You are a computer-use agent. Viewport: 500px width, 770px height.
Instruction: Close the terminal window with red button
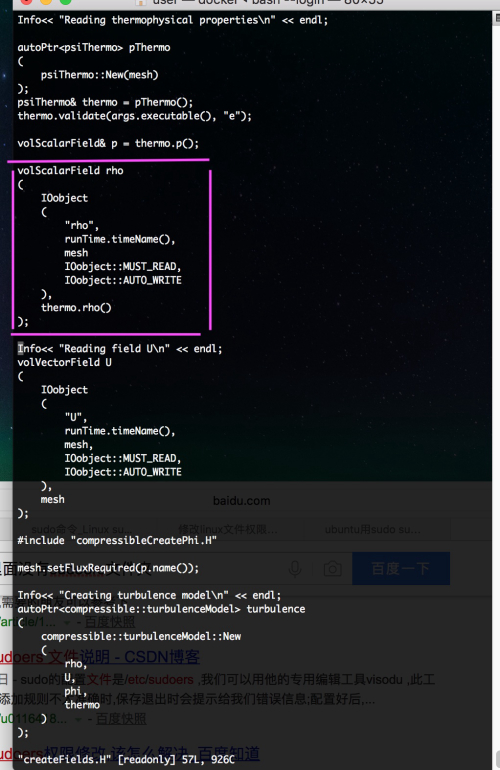tap(27, 1)
